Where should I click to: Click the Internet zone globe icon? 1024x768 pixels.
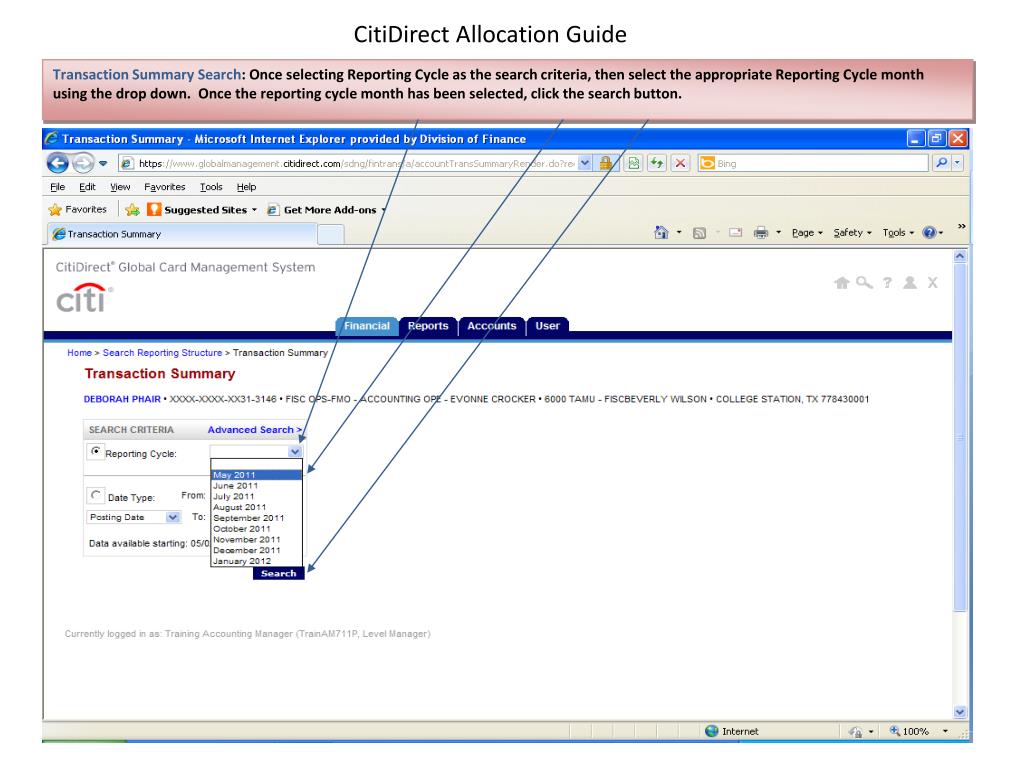point(712,731)
